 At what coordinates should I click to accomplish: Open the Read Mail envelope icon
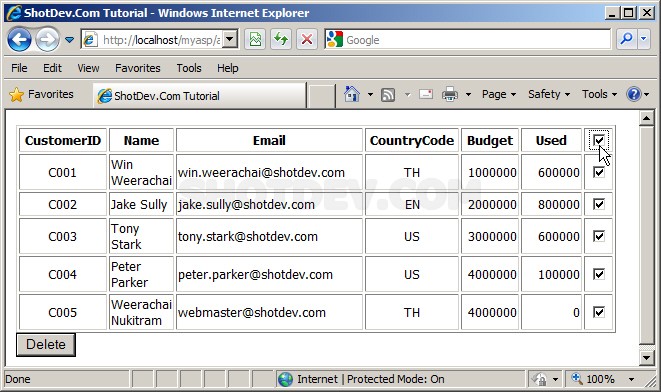[x=426, y=94]
